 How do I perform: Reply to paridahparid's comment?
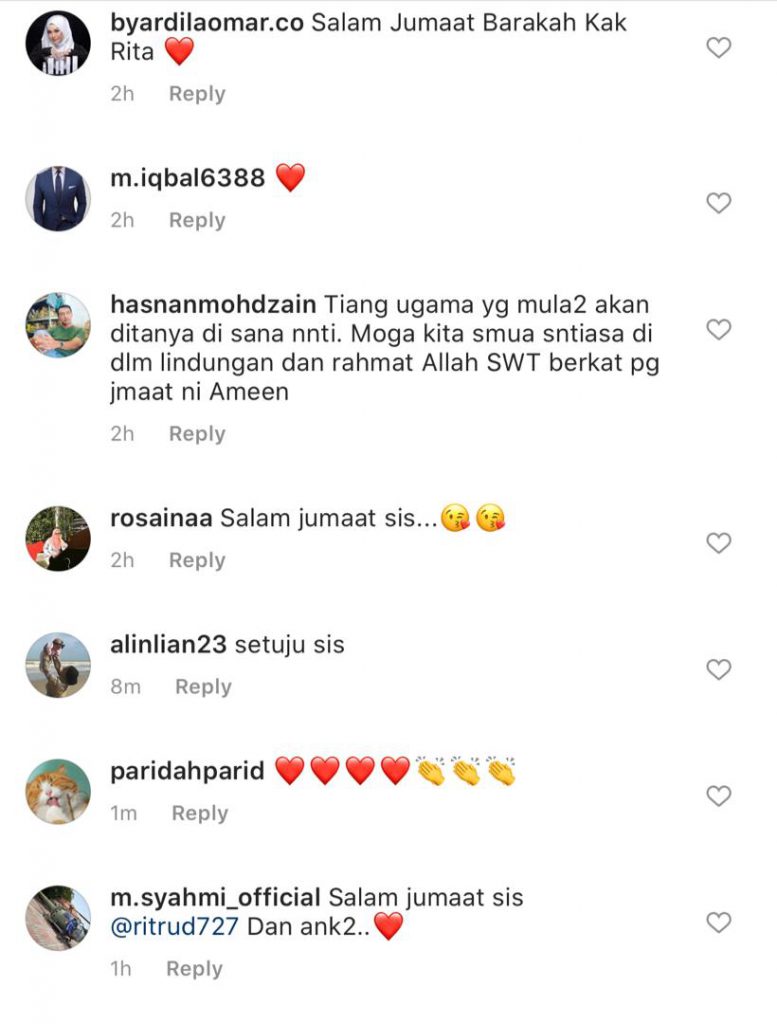point(200,814)
